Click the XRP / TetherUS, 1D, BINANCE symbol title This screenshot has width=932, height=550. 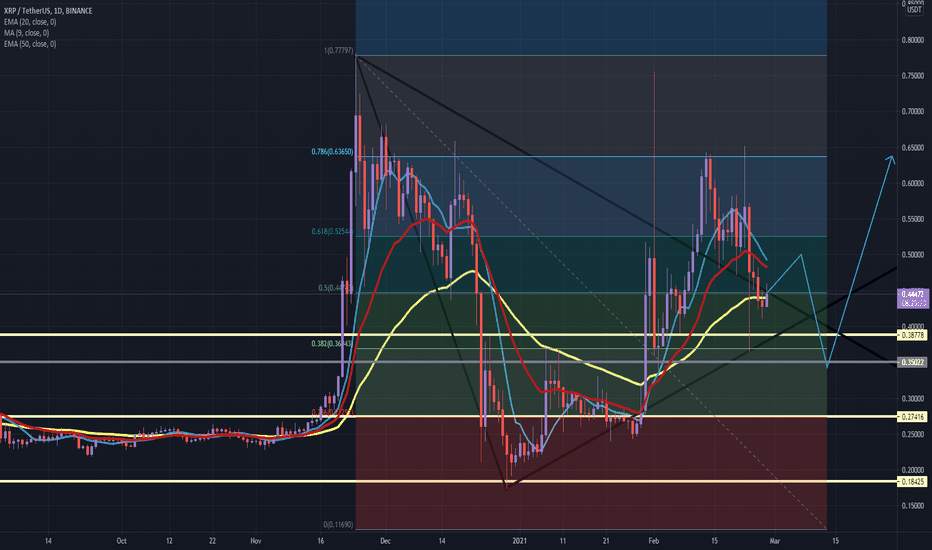click(x=48, y=11)
